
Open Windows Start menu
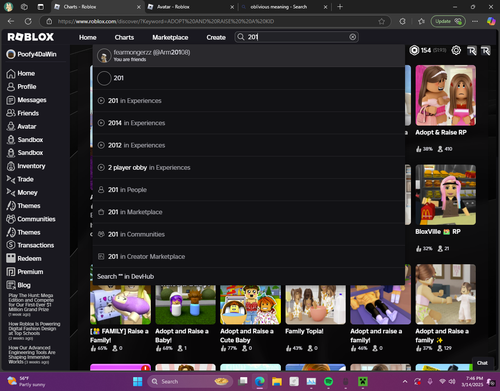pyautogui.click(x=137, y=381)
